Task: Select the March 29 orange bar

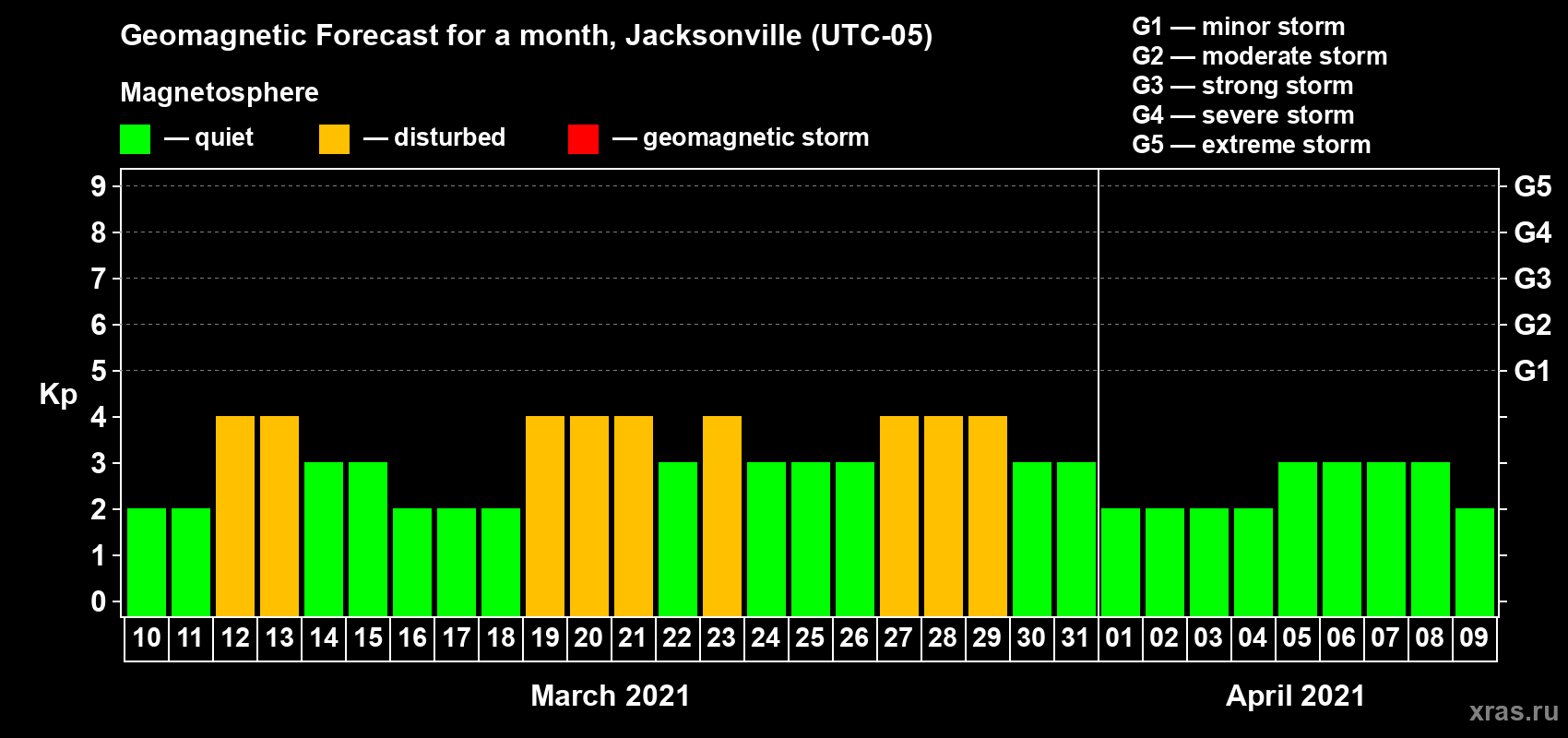Action: click(x=988, y=516)
